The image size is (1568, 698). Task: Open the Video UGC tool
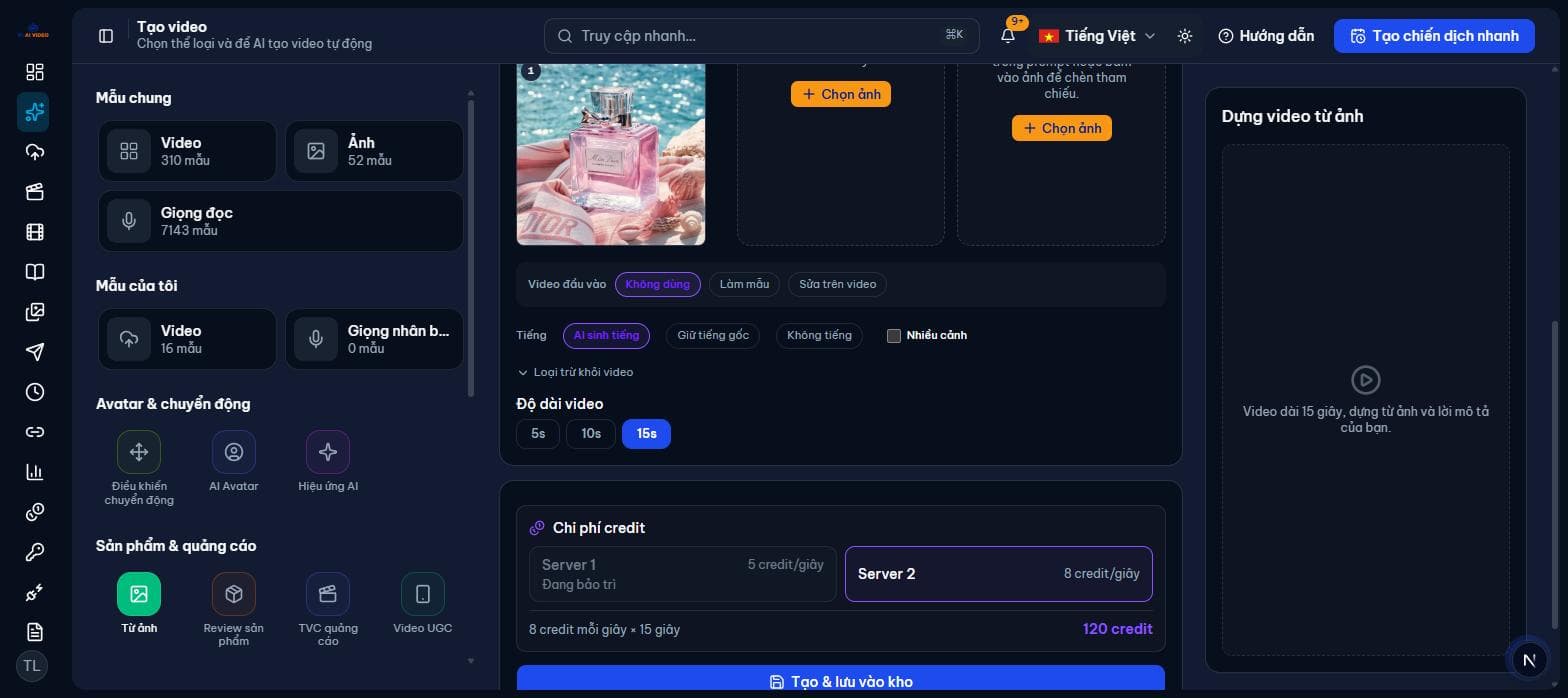(x=423, y=604)
